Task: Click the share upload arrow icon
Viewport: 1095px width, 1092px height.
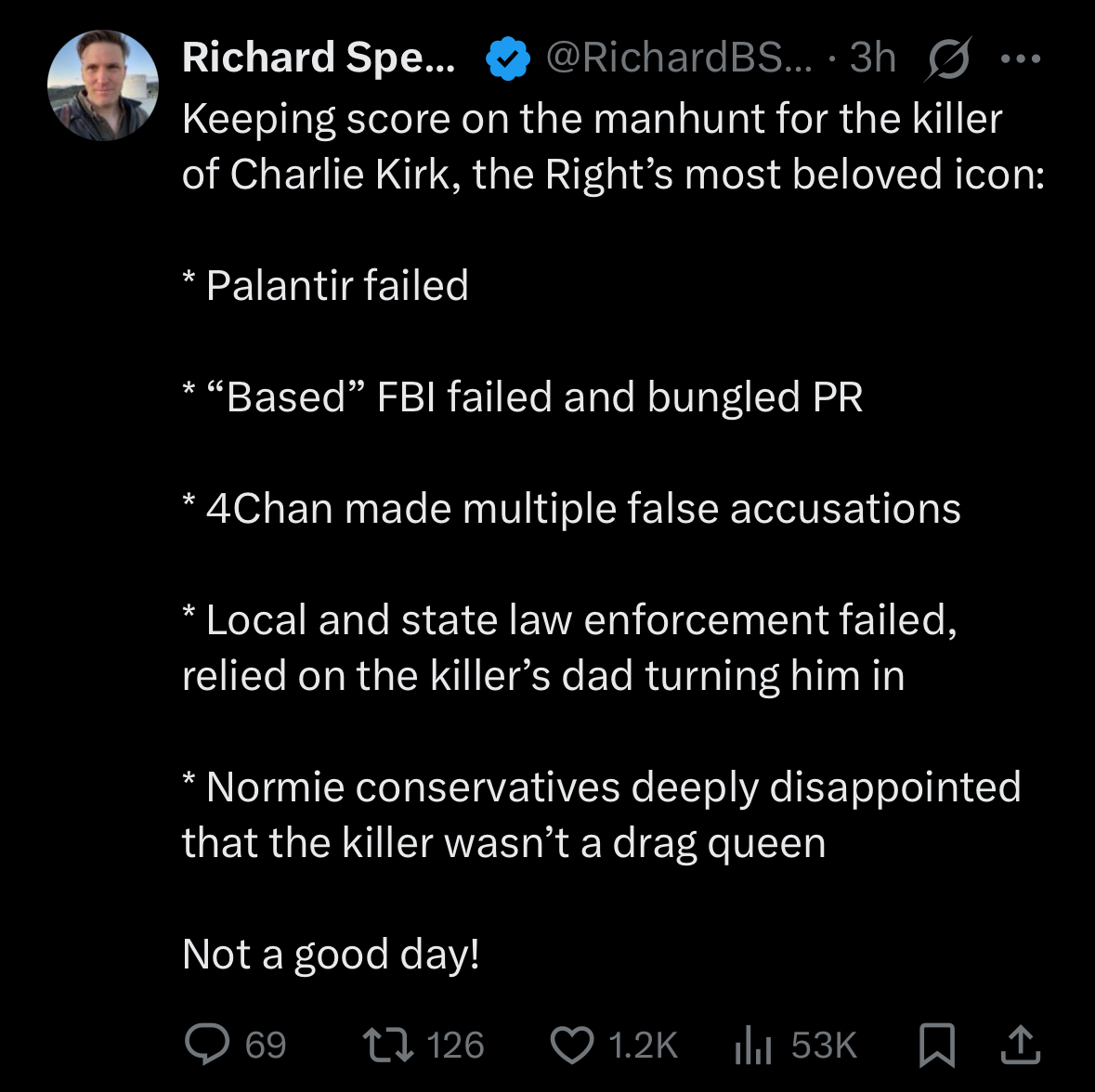Action: 1020,1045
